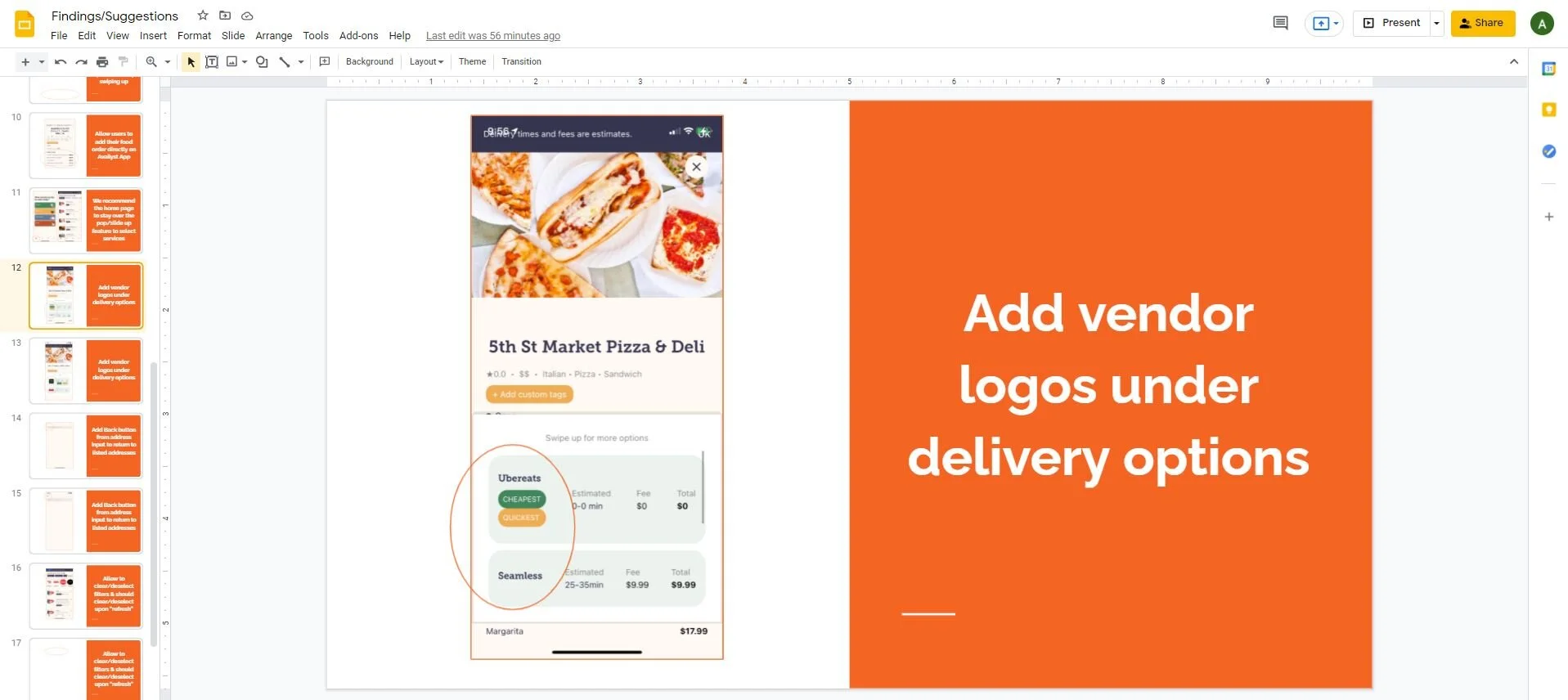This screenshot has height=700, width=1568.
Task: Click the zoom magnifier tool
Action: point(151,61)
